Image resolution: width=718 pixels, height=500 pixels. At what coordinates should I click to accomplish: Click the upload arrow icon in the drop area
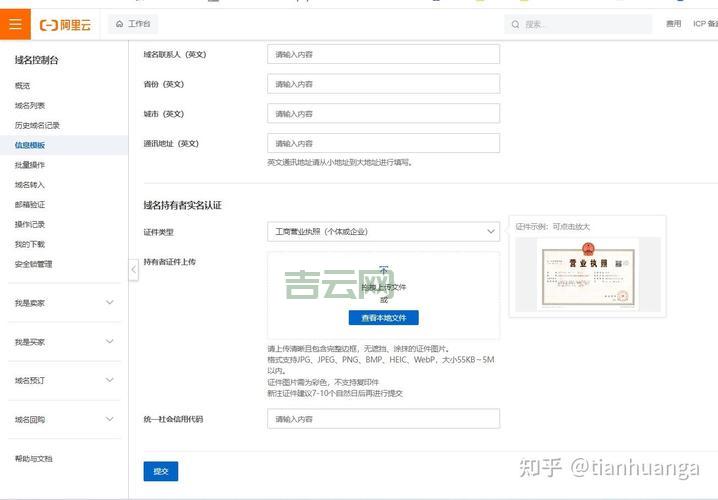[x=384, y=271]
